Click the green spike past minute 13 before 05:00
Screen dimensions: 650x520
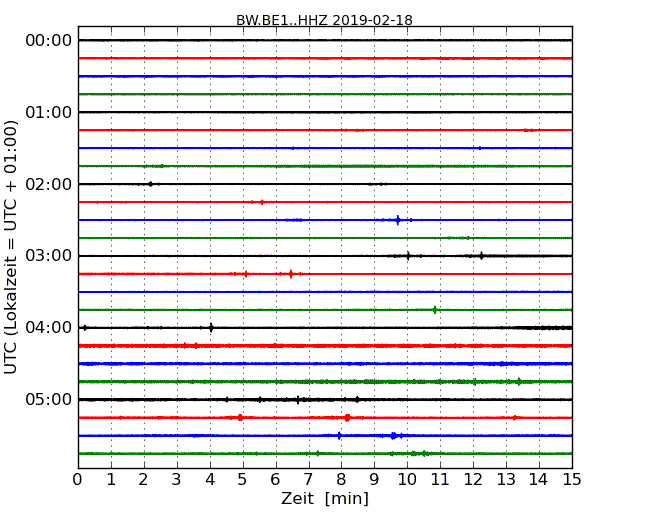tap(519, 381)
